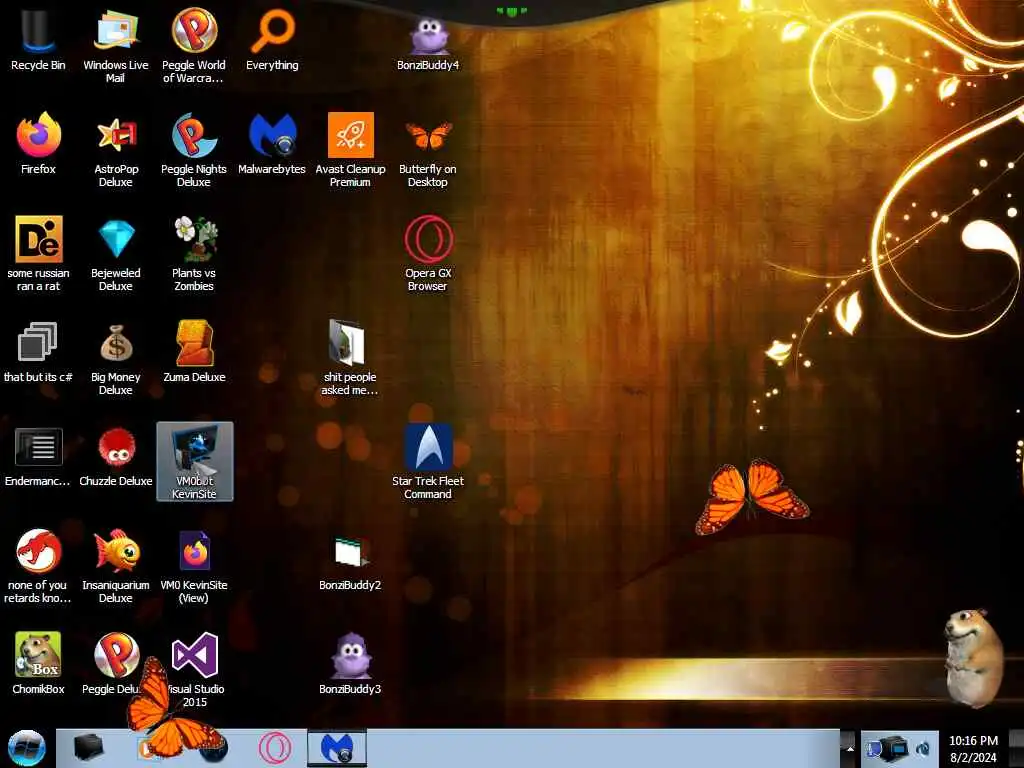
Task: Select the Visual Studio 2015 icon
Action: [x=195, y=669]
